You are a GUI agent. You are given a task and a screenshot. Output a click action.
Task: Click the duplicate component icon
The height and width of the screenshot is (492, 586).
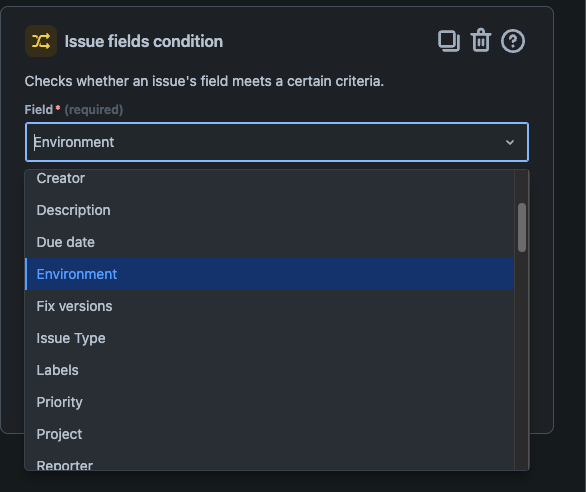pos(449,41)
